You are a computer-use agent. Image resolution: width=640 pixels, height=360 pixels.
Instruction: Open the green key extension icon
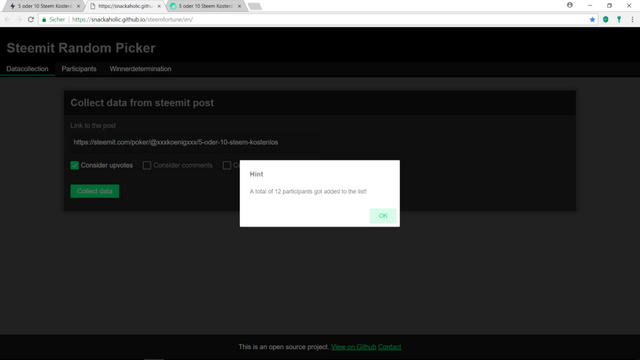pos(619,20)
